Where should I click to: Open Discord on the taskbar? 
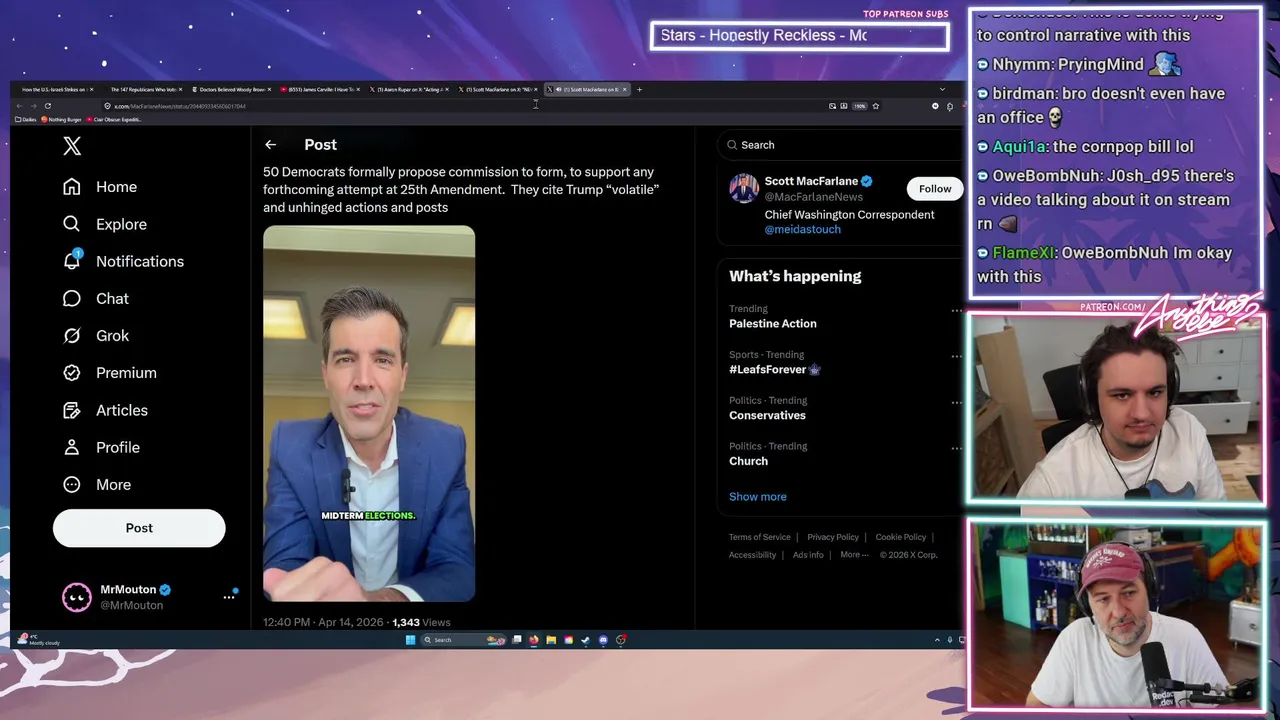pyautogui.click(x=603, y=640)
